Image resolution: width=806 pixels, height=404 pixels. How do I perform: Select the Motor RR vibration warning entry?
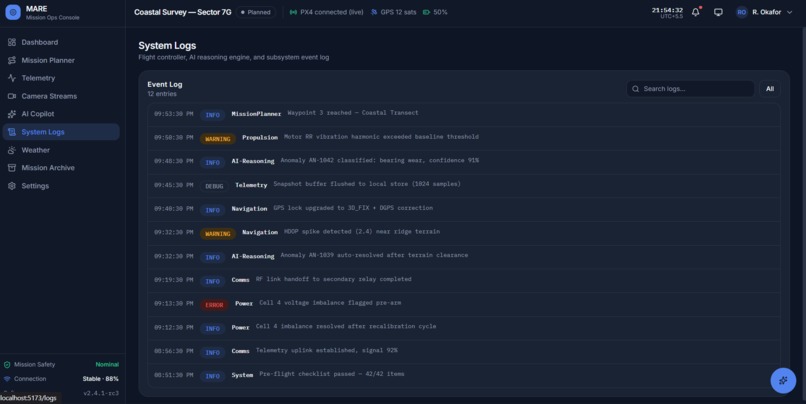(x=464, y=138)
